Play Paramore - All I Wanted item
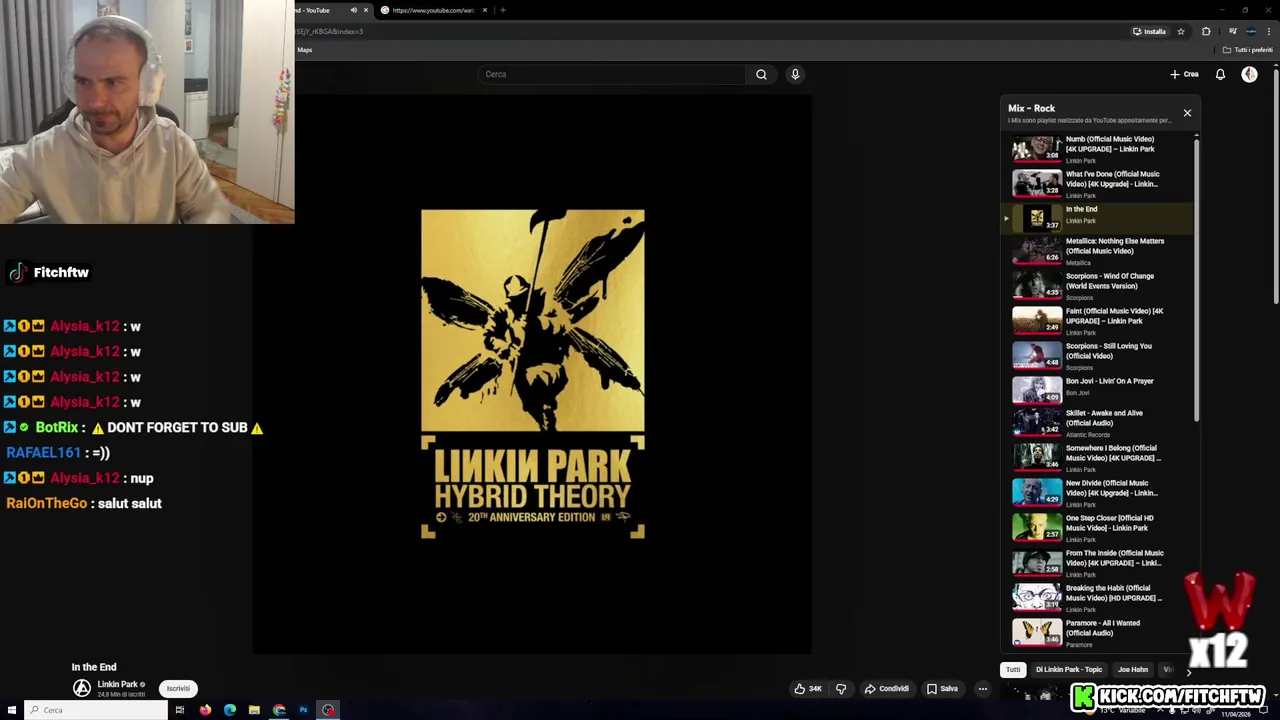 coord(1098,633)
